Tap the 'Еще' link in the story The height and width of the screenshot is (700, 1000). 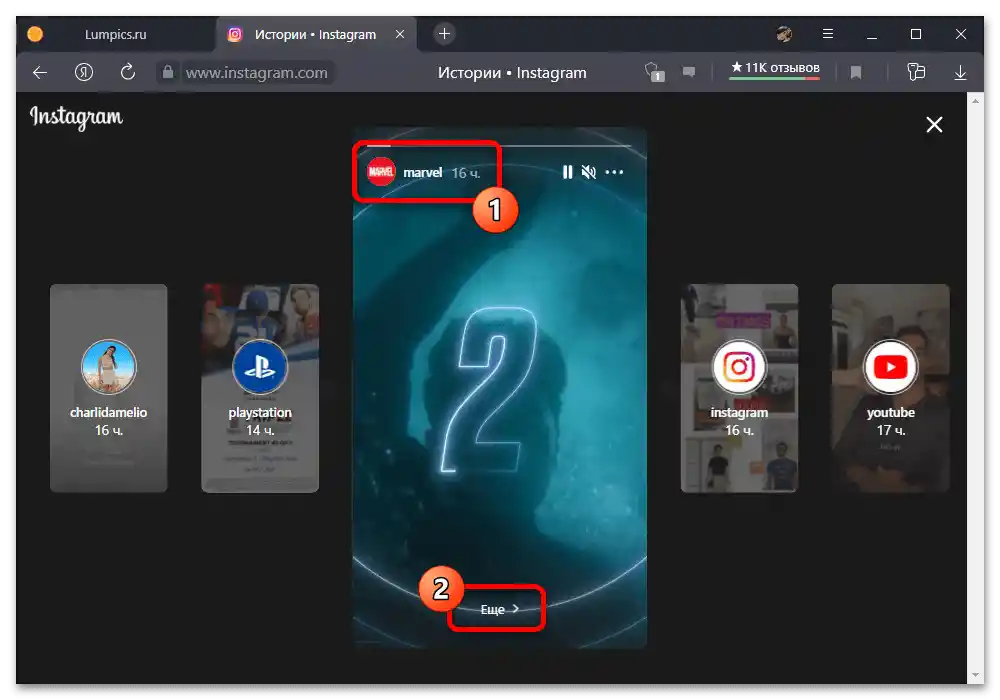[499, 609]
